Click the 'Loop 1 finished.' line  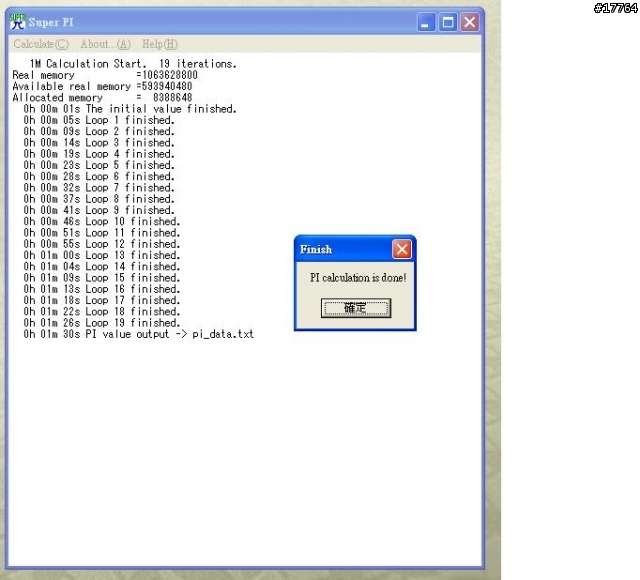click(99, 120)
